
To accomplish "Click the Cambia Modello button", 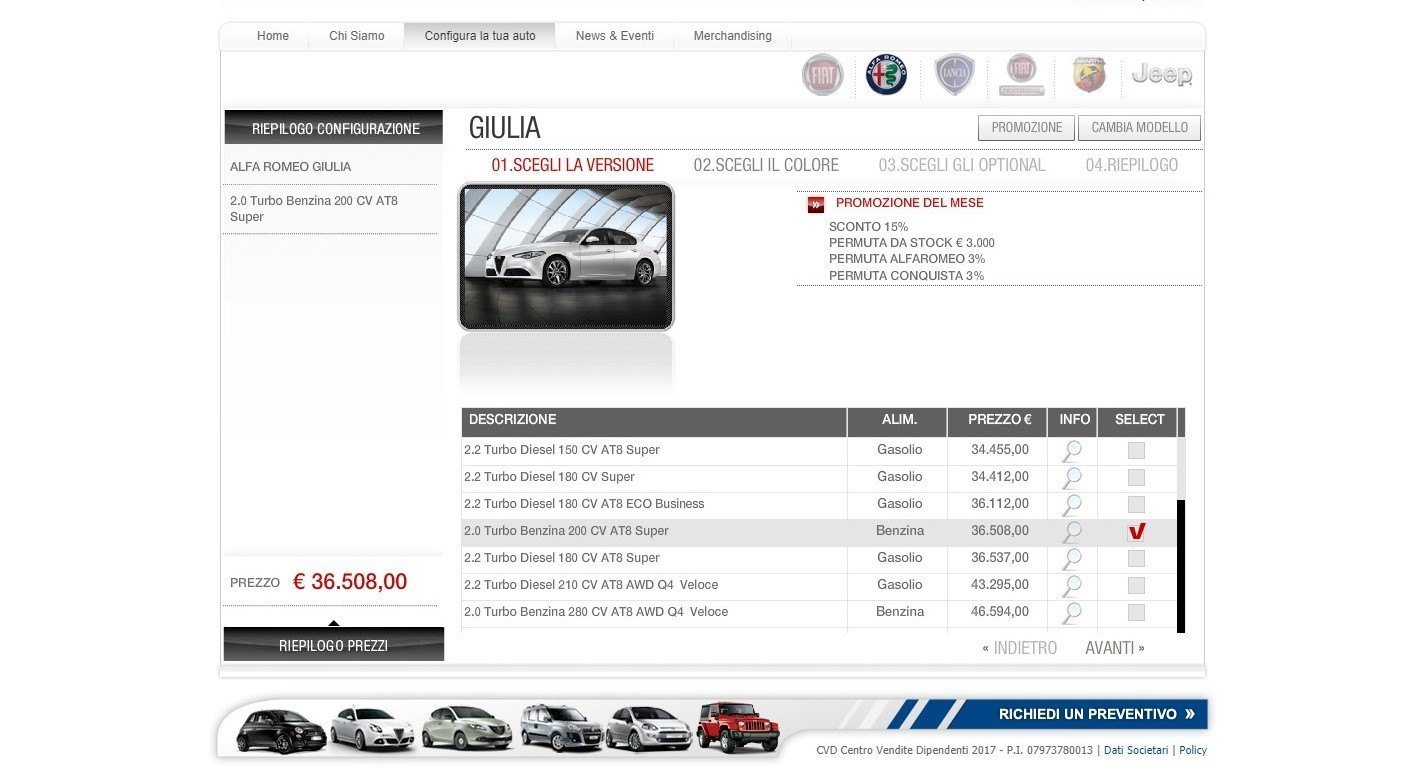I will click(x=1140, y=128).
